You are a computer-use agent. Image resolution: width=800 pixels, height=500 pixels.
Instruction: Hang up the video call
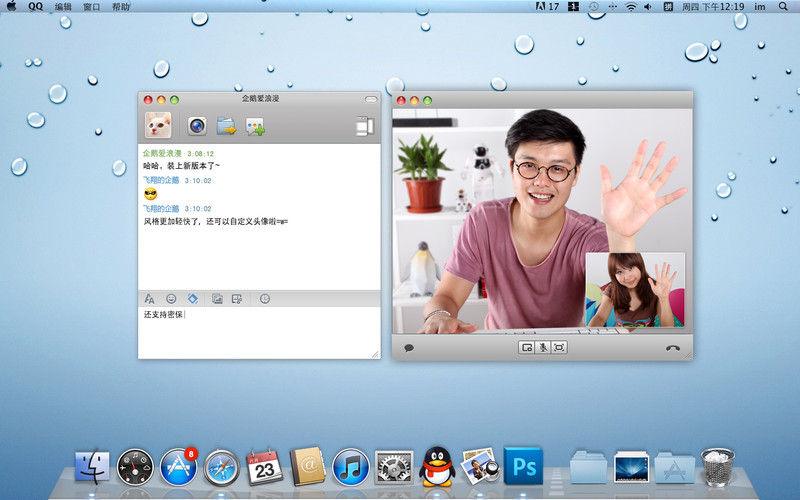coord(673,348)
